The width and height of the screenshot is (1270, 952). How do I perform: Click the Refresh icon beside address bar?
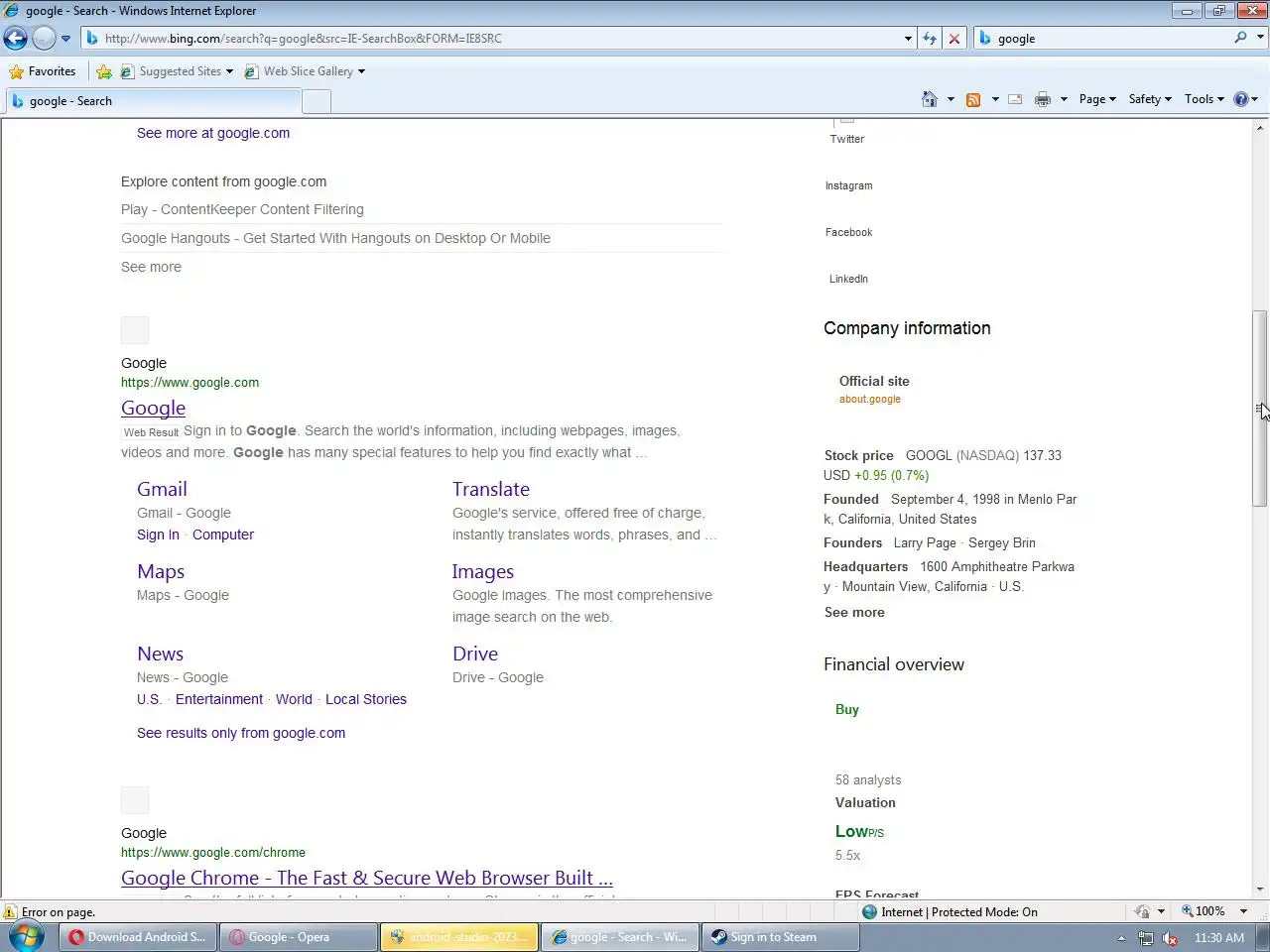930,38
